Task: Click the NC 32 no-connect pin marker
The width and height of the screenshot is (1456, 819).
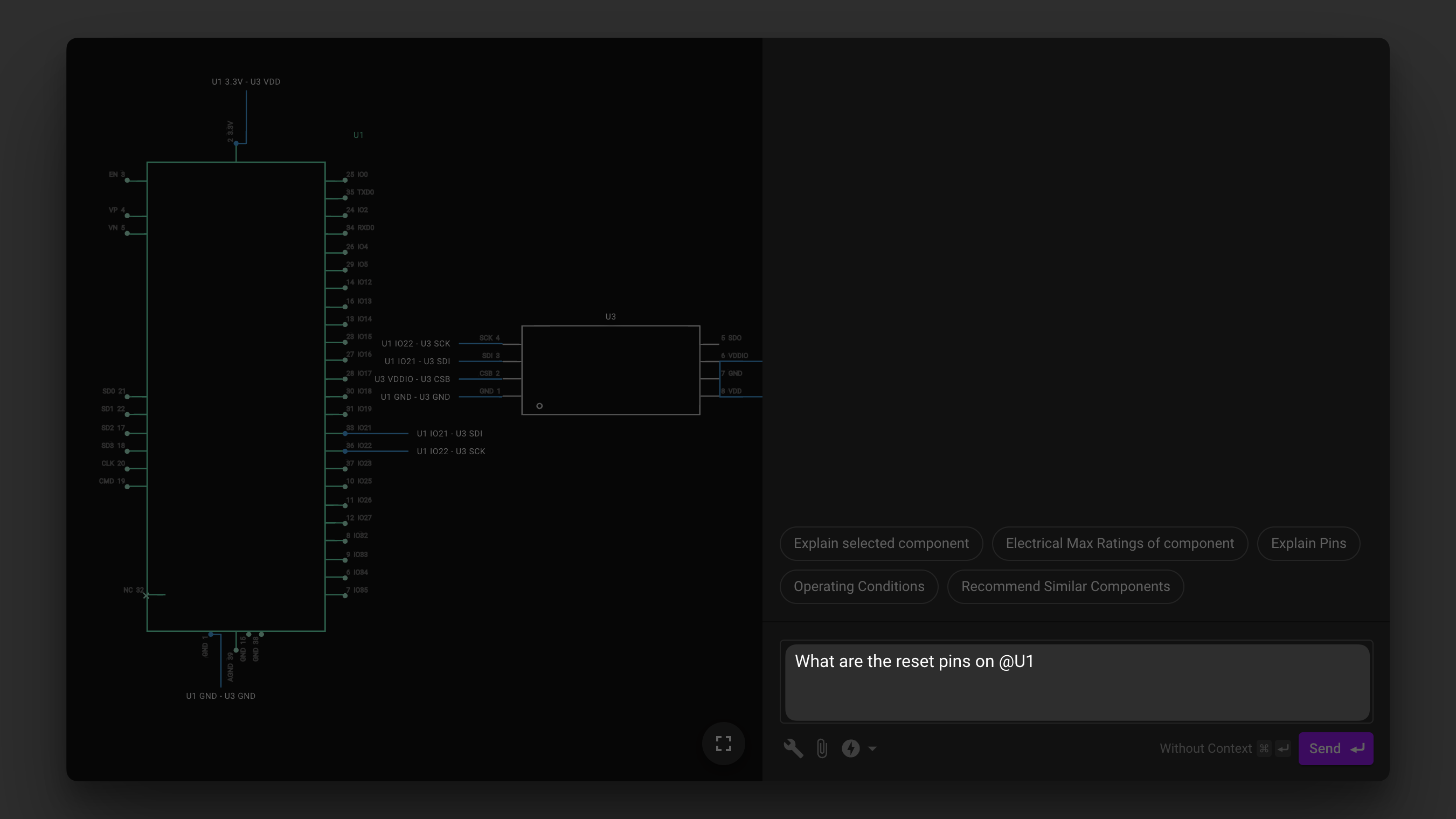Action: [146, 595]
